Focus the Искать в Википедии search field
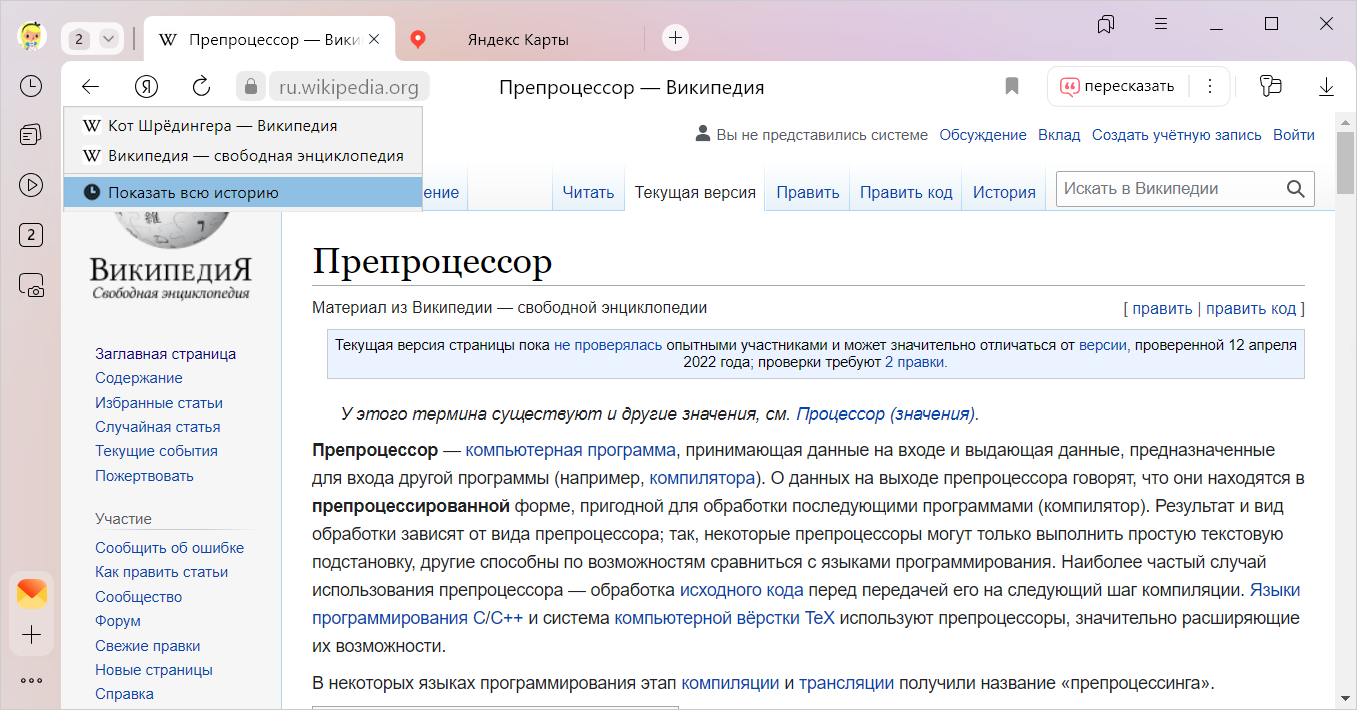The height and width of the screenshot is (710, 1357). click(1170, 189)
